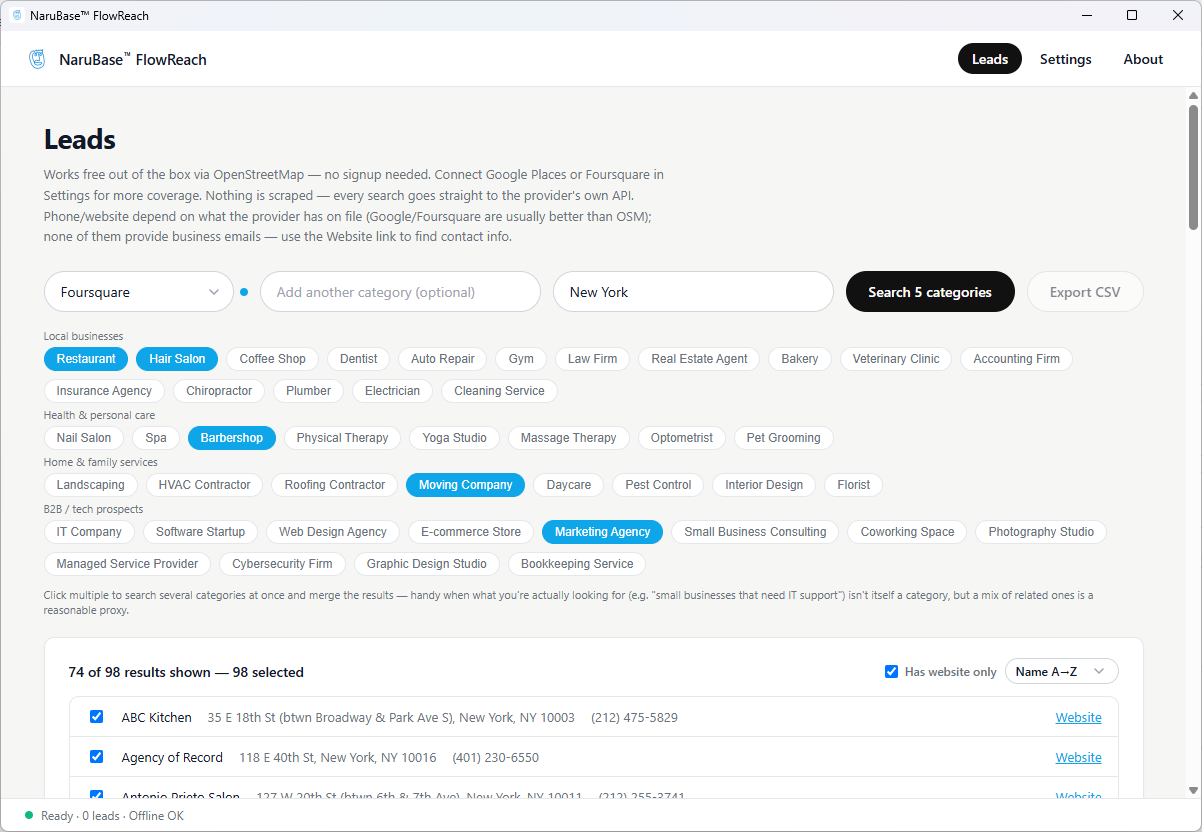Select the Yoga Studio chip

tap(455, 438)
